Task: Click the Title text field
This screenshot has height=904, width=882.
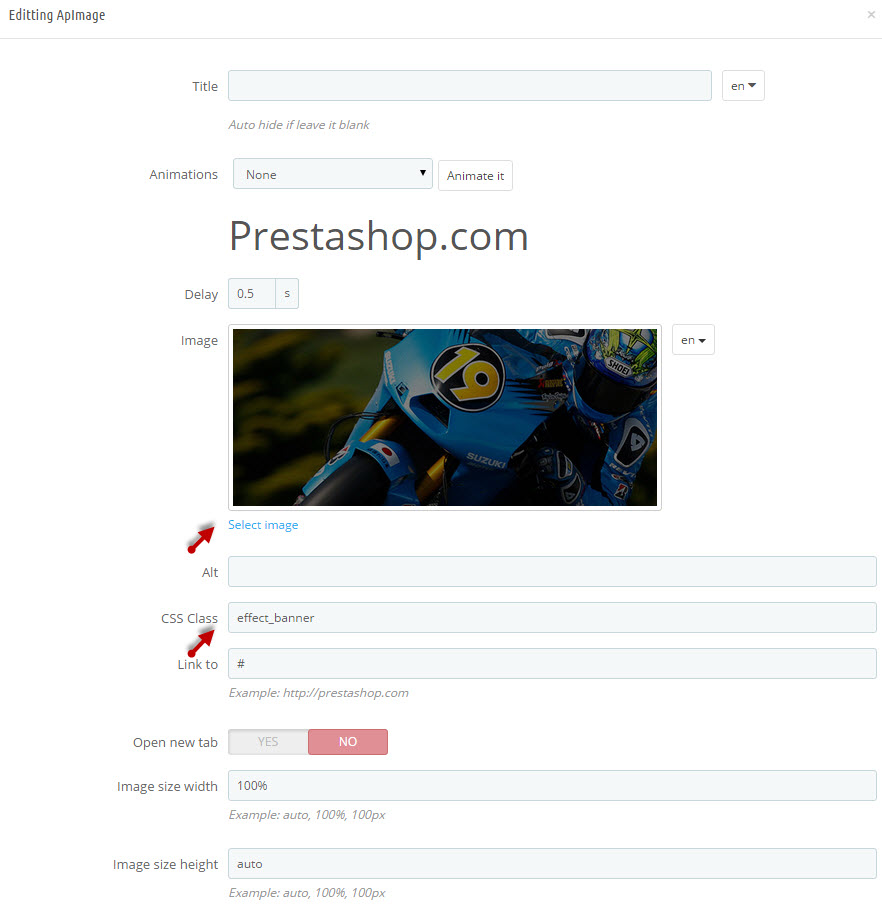Action: coord(470,86)
